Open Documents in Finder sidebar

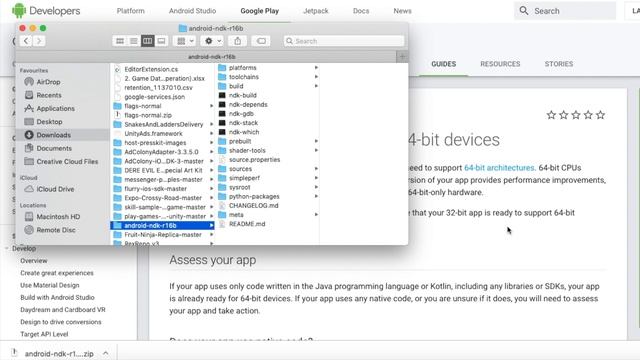coord(54,148)
